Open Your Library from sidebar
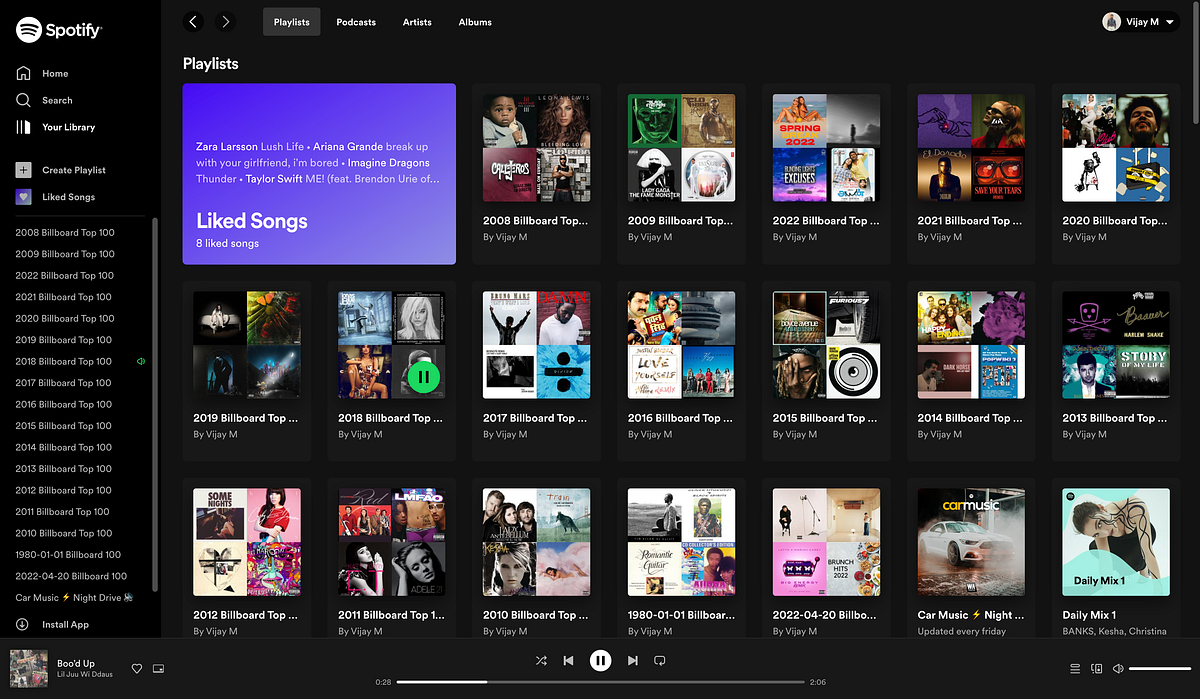 click(x=22, y=127)
